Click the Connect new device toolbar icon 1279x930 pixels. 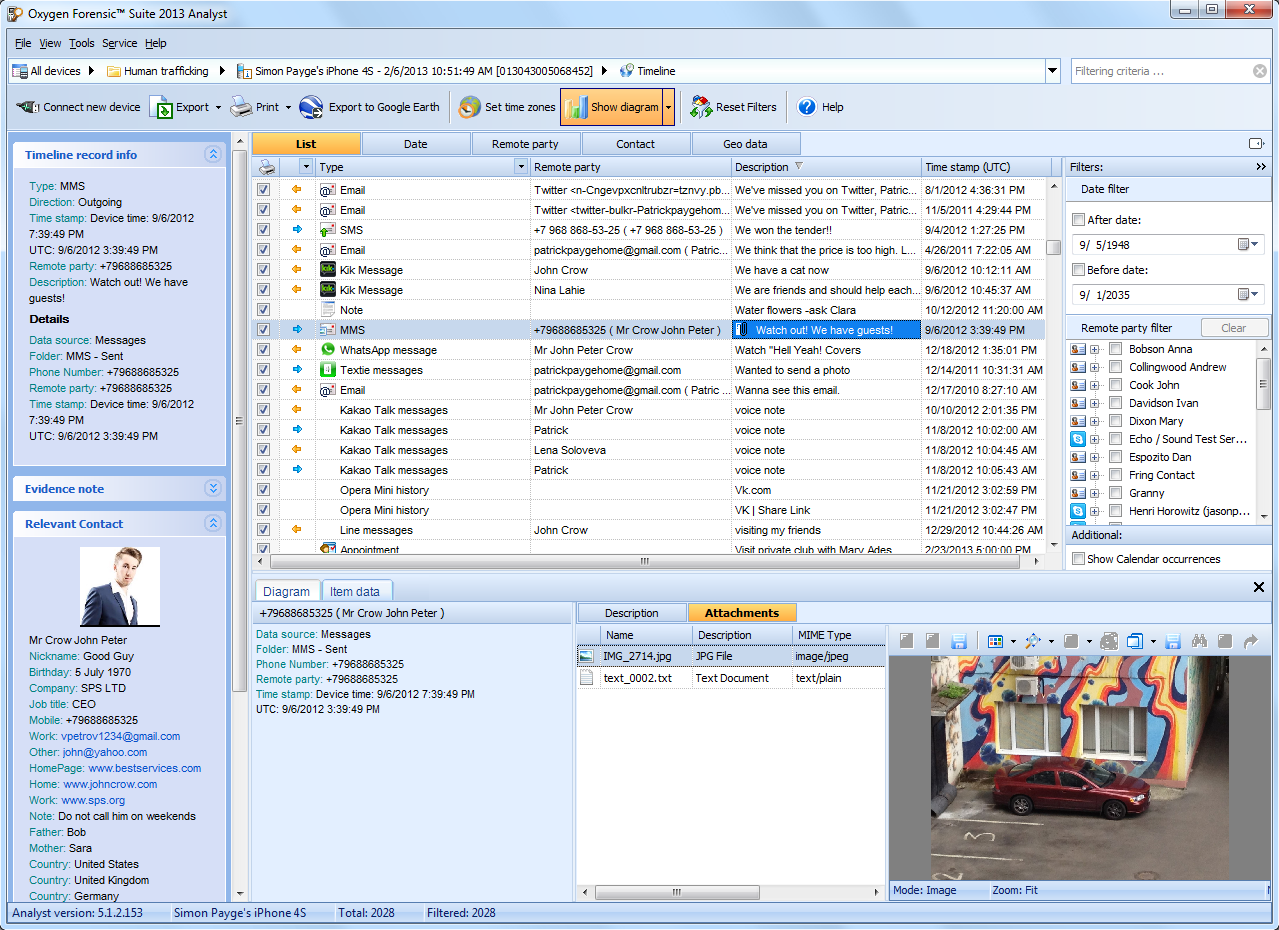pos(27,107)
